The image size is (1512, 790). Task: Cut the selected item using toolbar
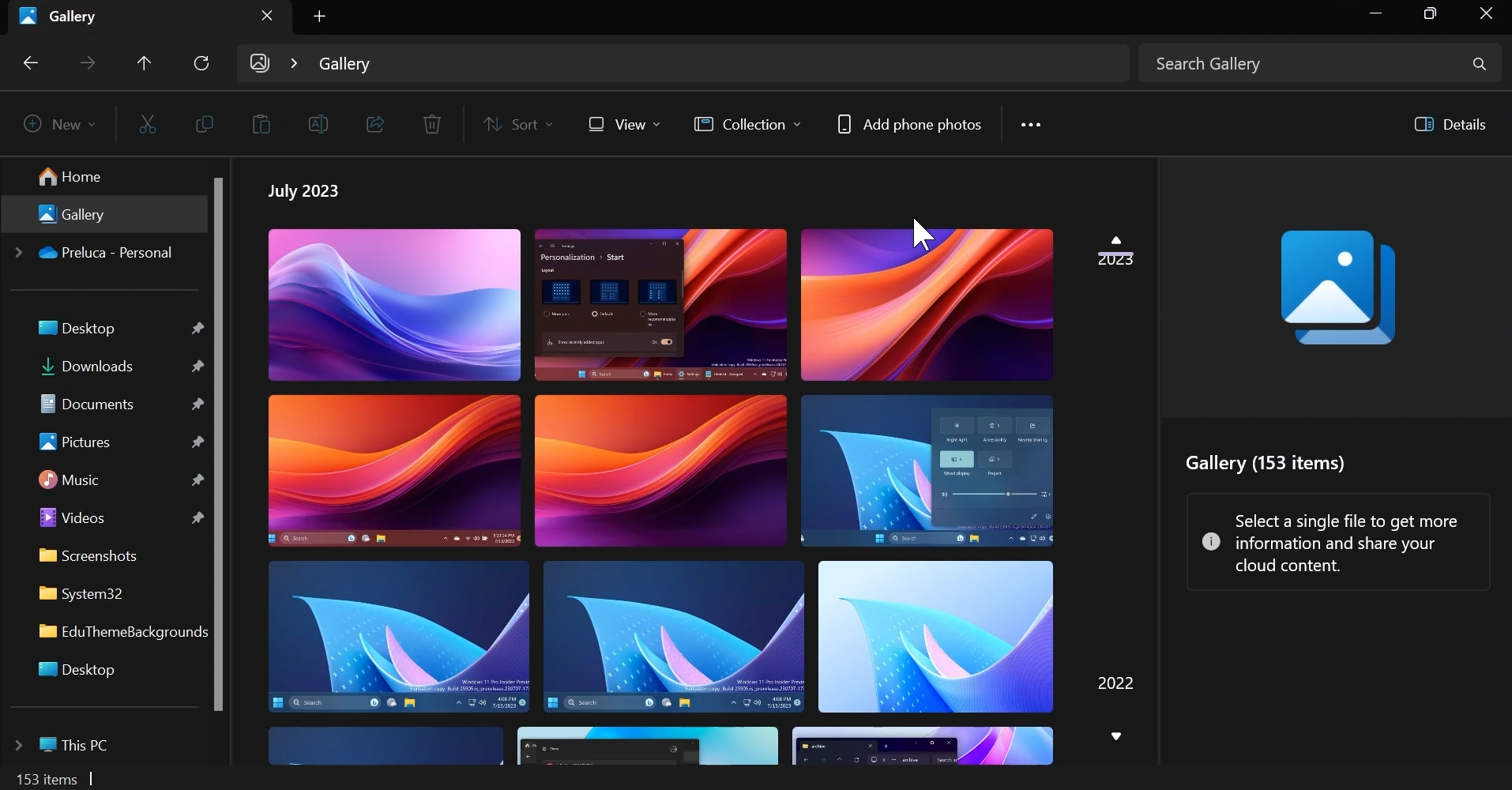[147, 124]
